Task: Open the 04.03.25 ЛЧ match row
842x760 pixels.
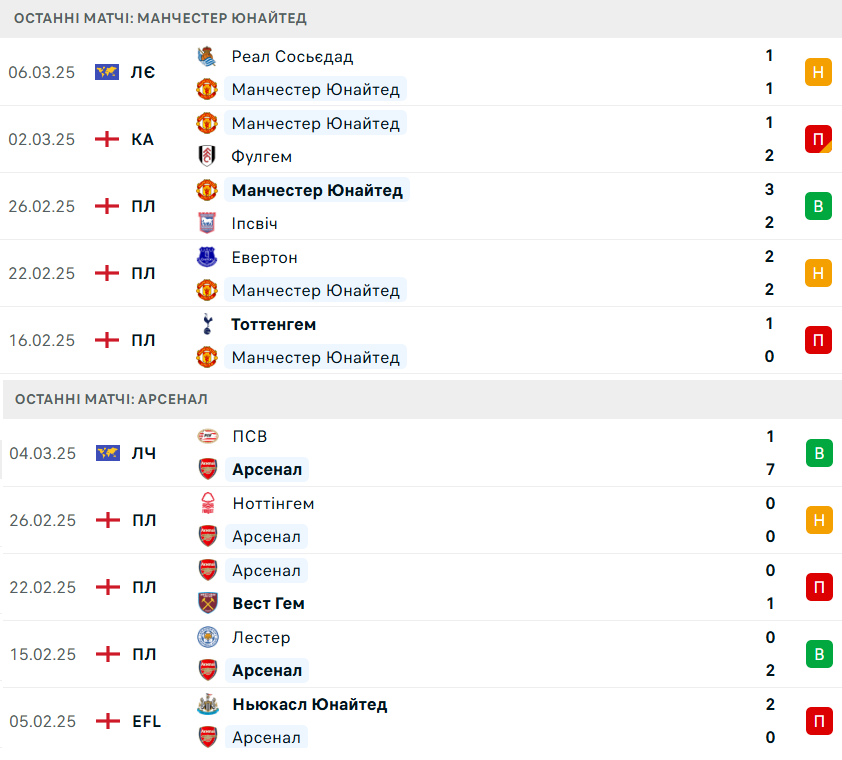Action: [421, 453]
